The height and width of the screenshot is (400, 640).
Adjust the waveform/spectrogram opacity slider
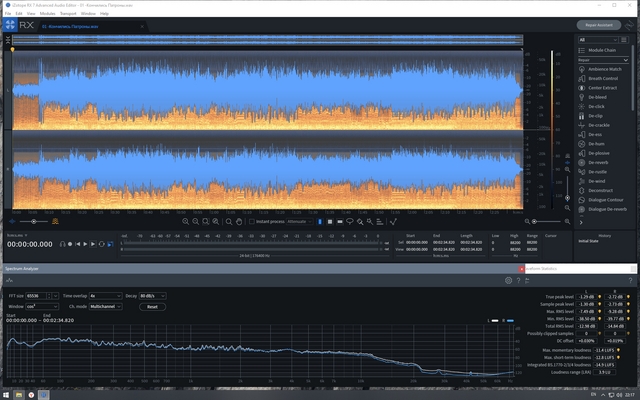coord(35,221)
